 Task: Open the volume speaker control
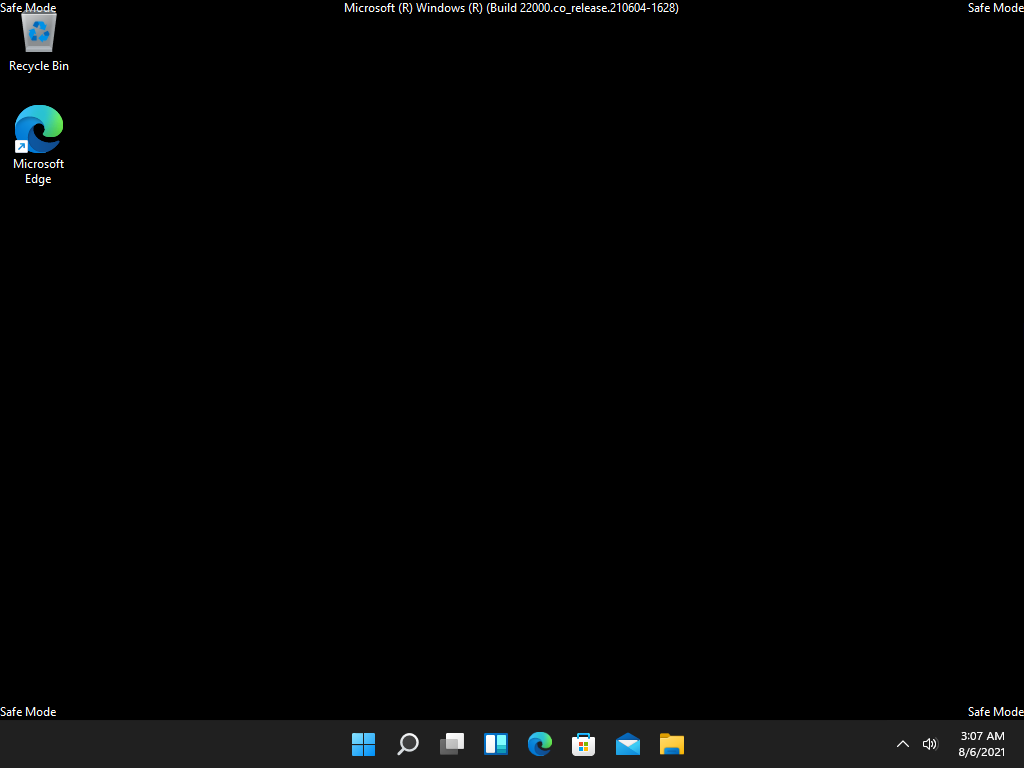(x=929, y=744)
